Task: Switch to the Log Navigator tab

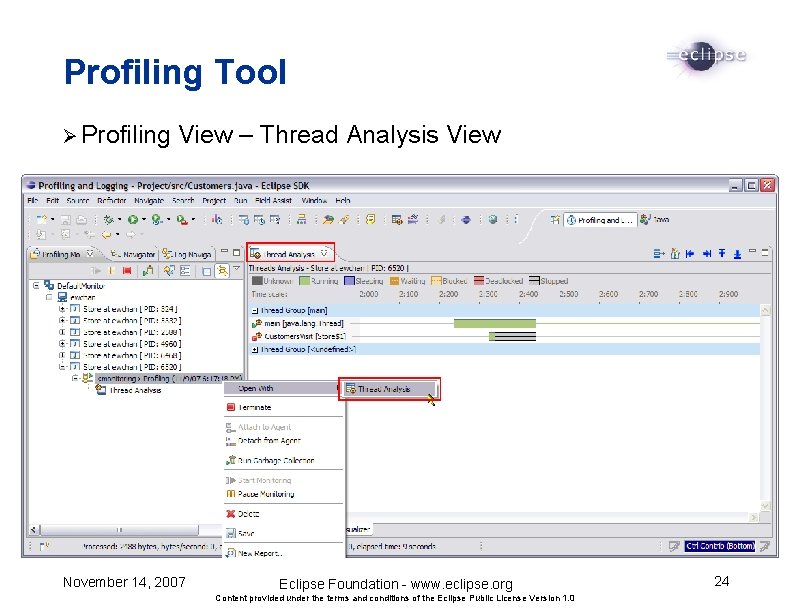Action: tap(187, 254)
